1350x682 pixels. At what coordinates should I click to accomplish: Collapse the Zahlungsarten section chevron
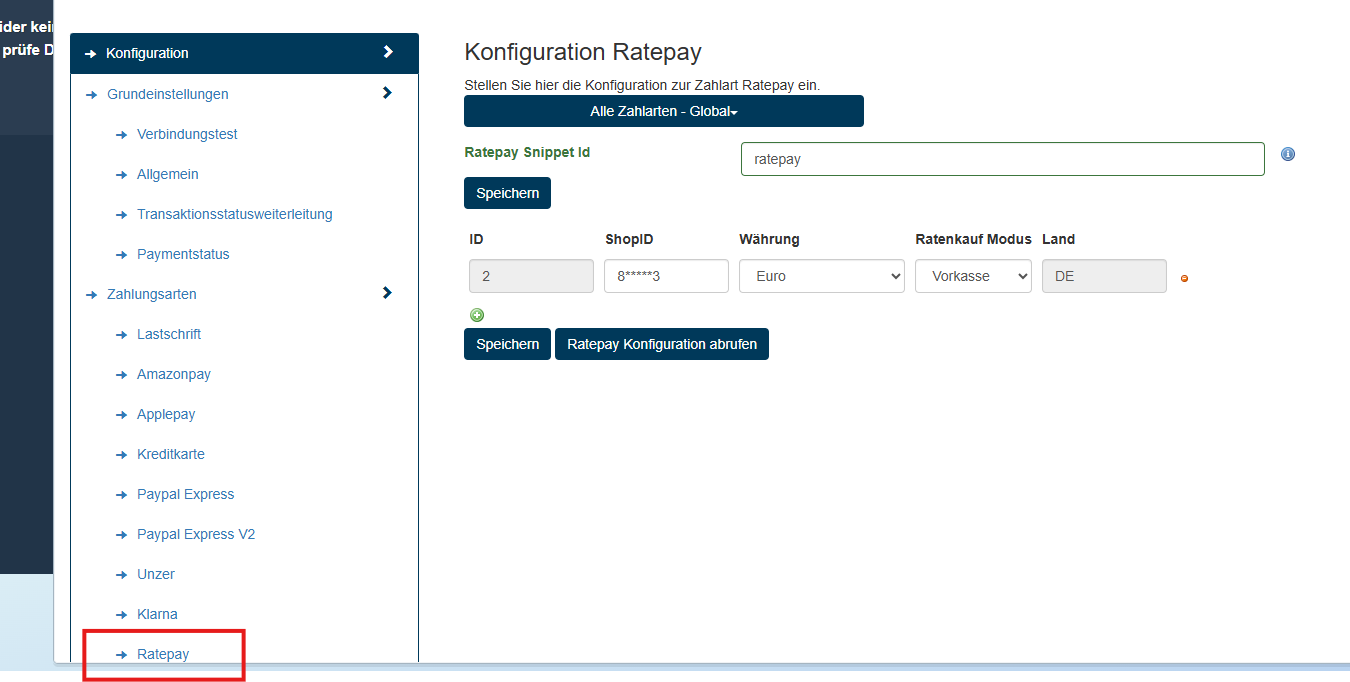pos(387,293)
